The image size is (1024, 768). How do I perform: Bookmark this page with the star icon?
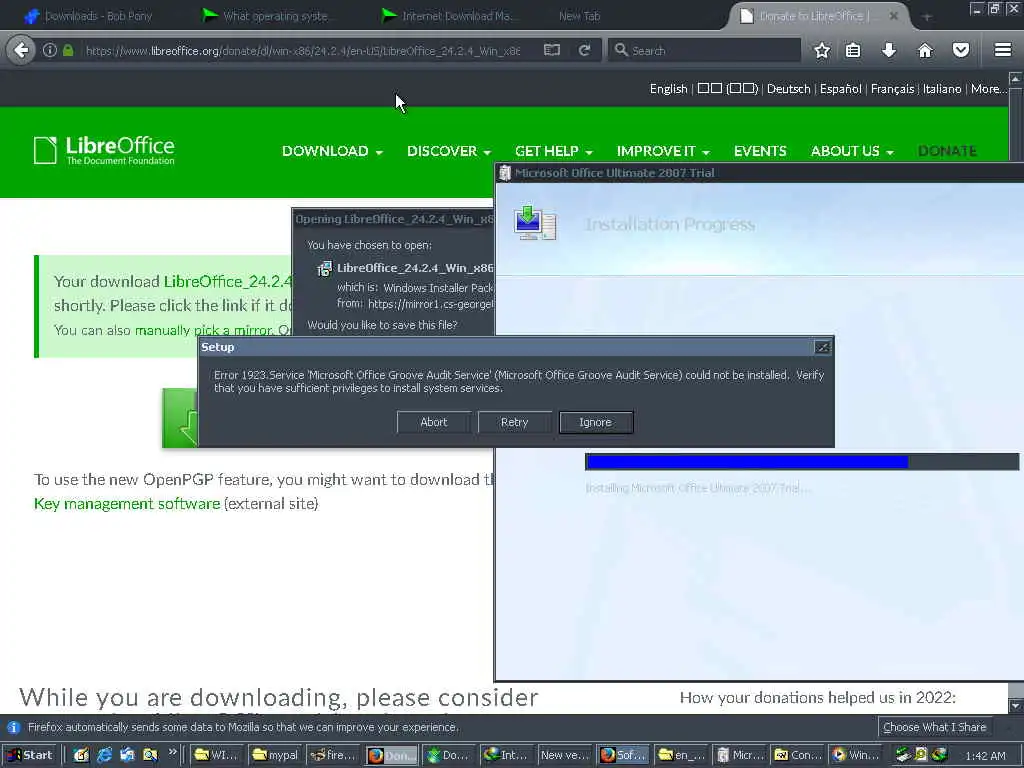pos(822,50)
